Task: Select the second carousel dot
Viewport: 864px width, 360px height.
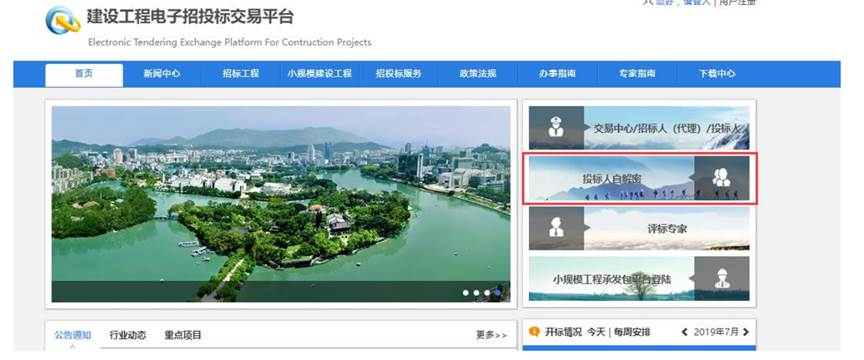Action: 476,293
